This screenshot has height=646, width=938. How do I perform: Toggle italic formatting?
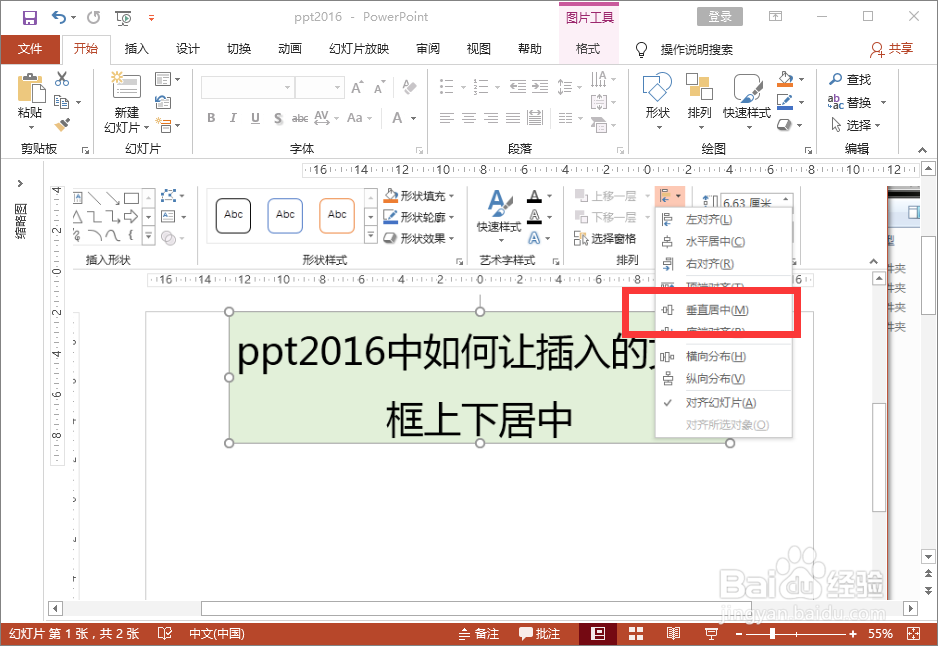point(233,118)
